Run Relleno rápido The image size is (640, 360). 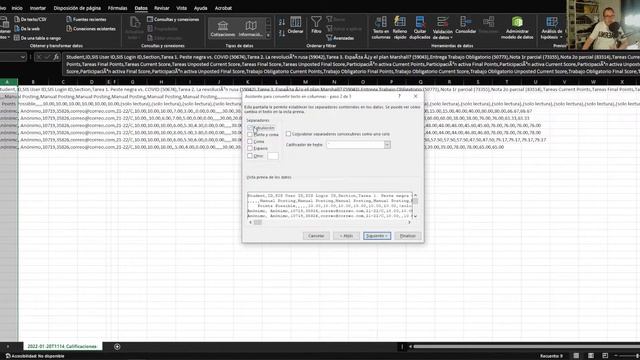pos(400,28)
